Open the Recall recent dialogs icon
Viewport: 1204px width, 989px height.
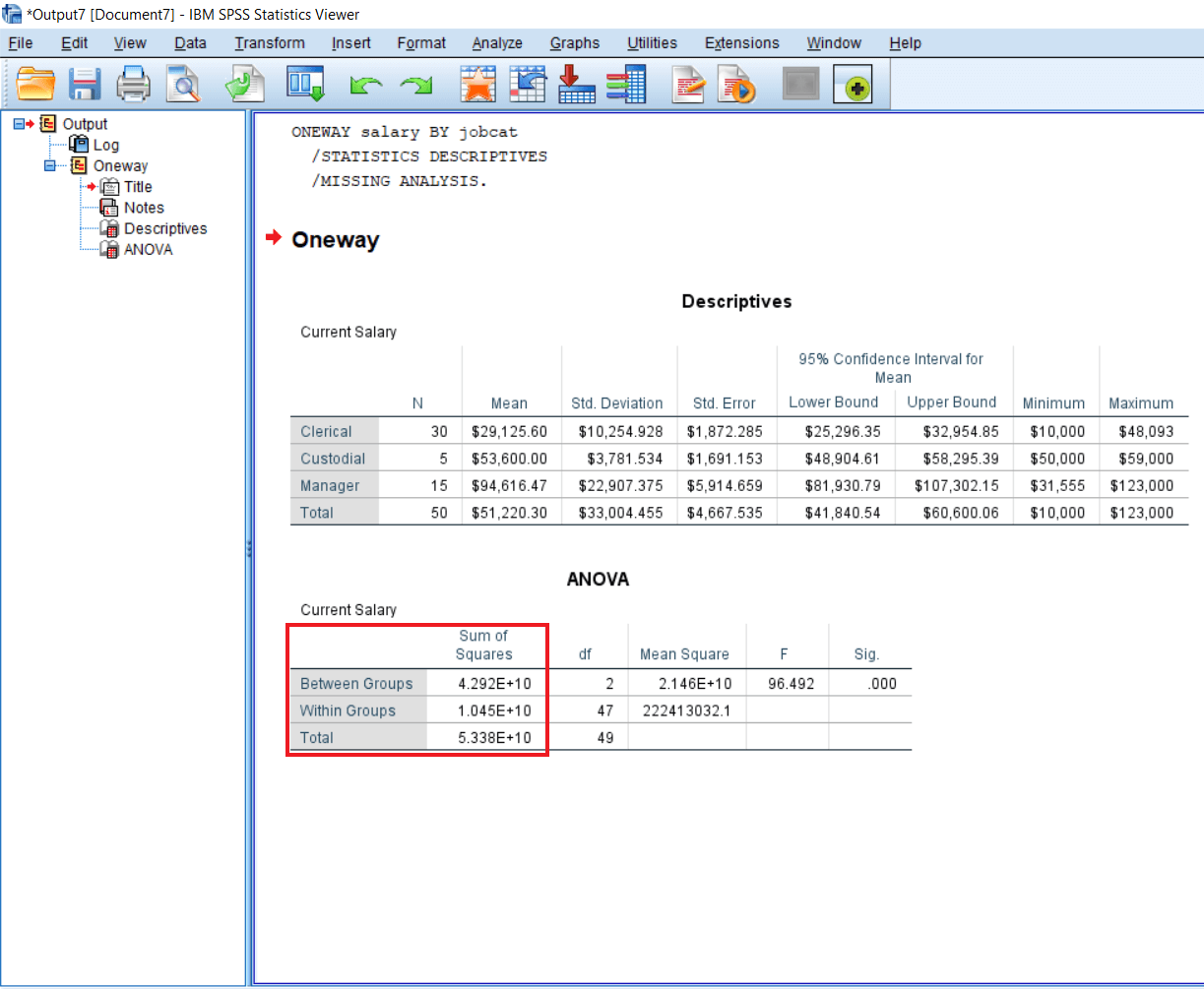coord(305,85)
